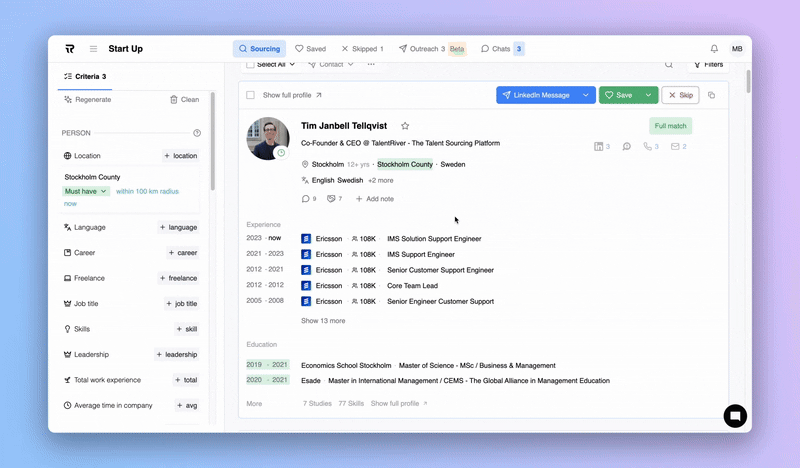The height and width of the screenshot is (468, 800).
Task: Tick the checkbox beside Show full profile
Action: (250, 95)
